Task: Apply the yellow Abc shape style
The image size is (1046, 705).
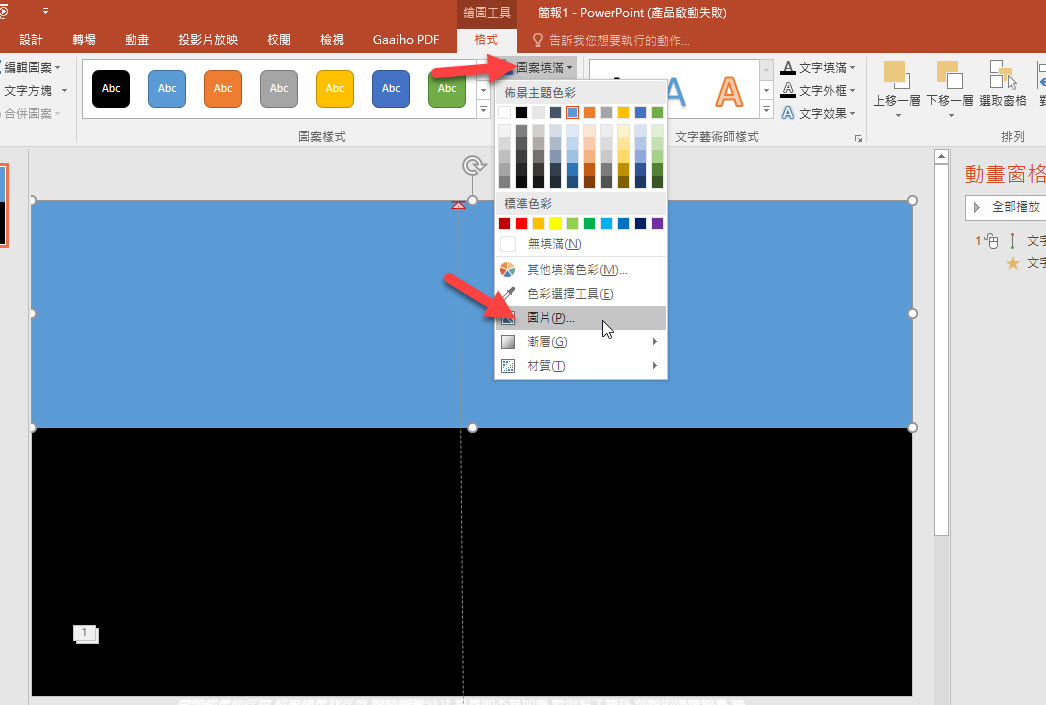Action: coord(335,89)
